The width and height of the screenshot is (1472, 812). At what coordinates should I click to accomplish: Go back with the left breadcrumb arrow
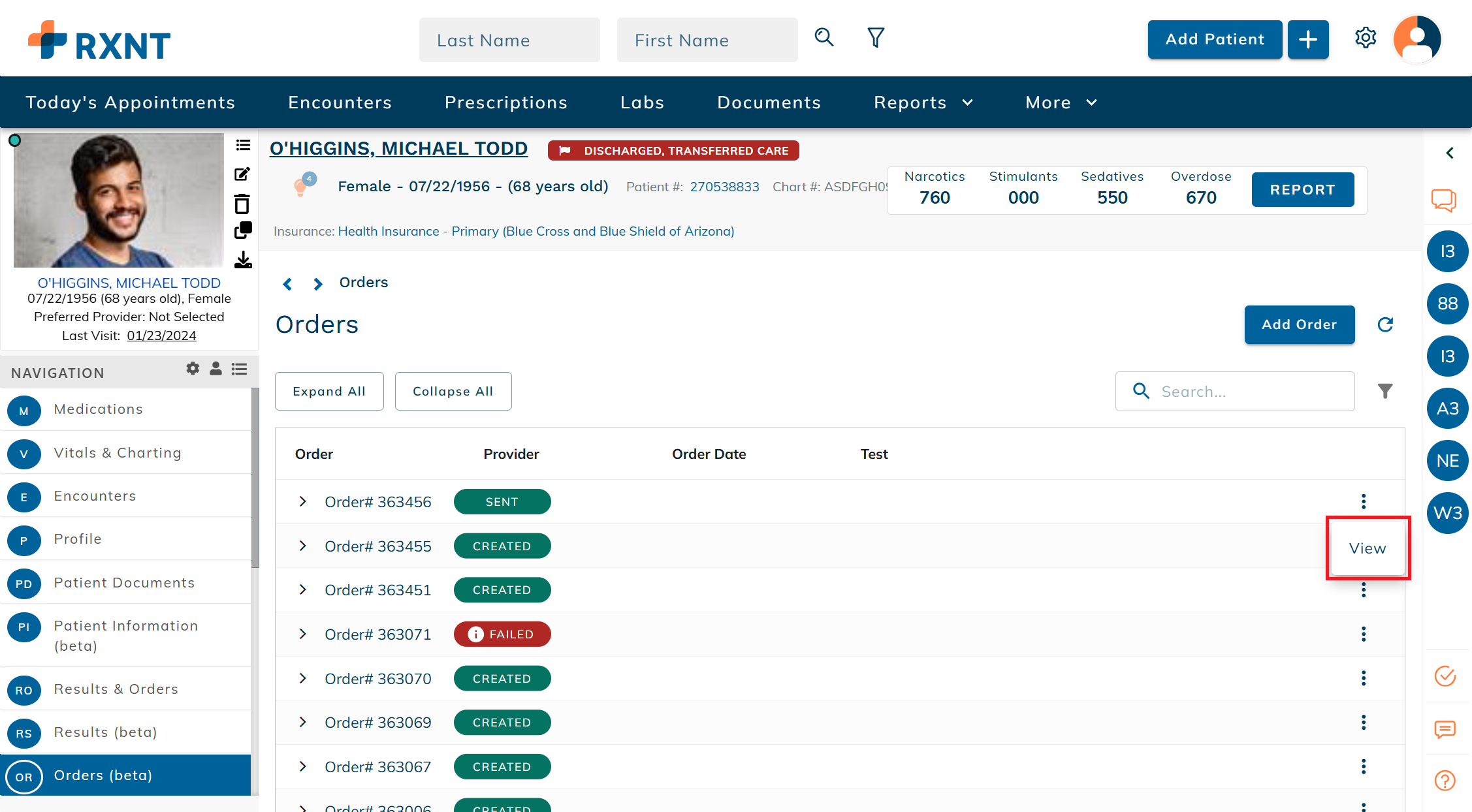click(287, 284)
